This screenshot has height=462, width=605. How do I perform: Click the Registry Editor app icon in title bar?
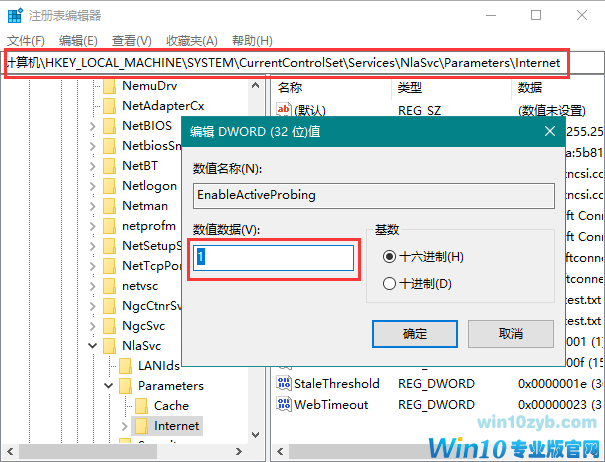click(15, 15)
